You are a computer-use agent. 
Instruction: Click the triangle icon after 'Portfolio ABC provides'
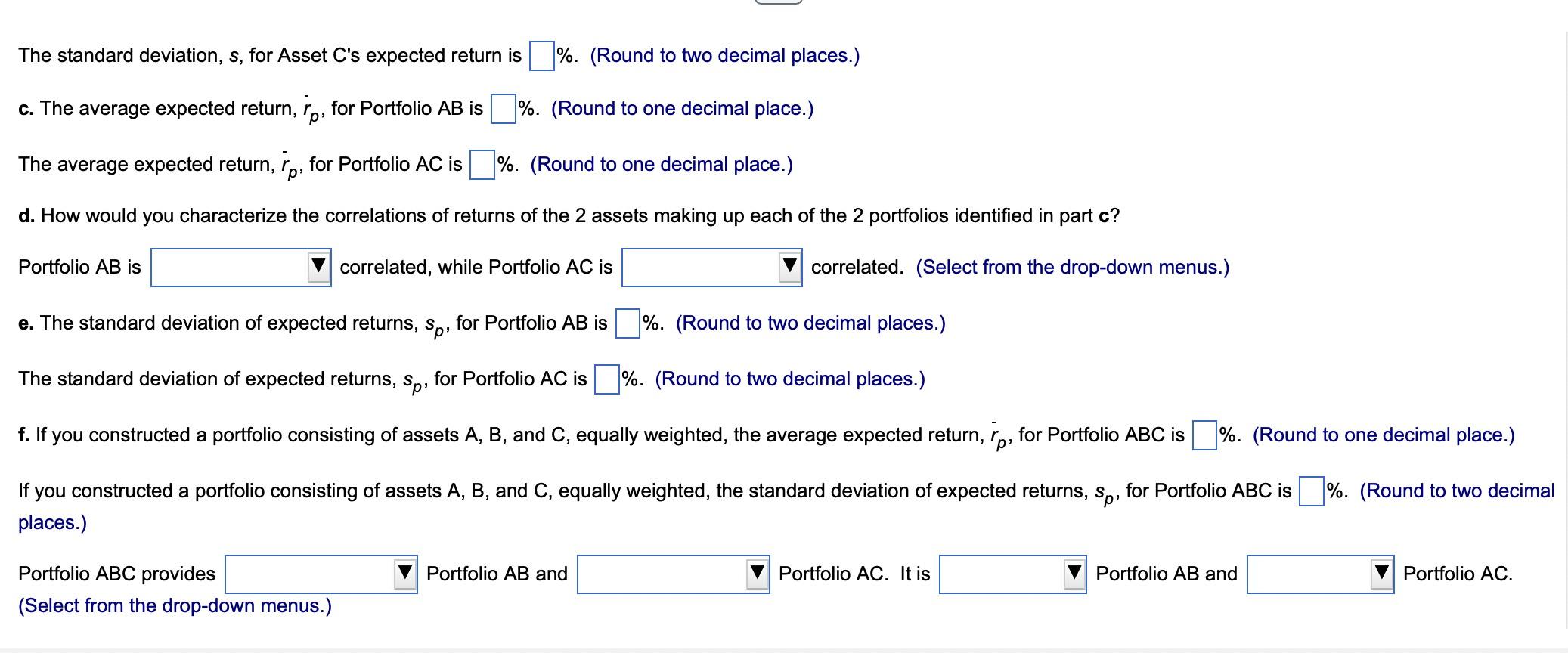pos(406,572)
